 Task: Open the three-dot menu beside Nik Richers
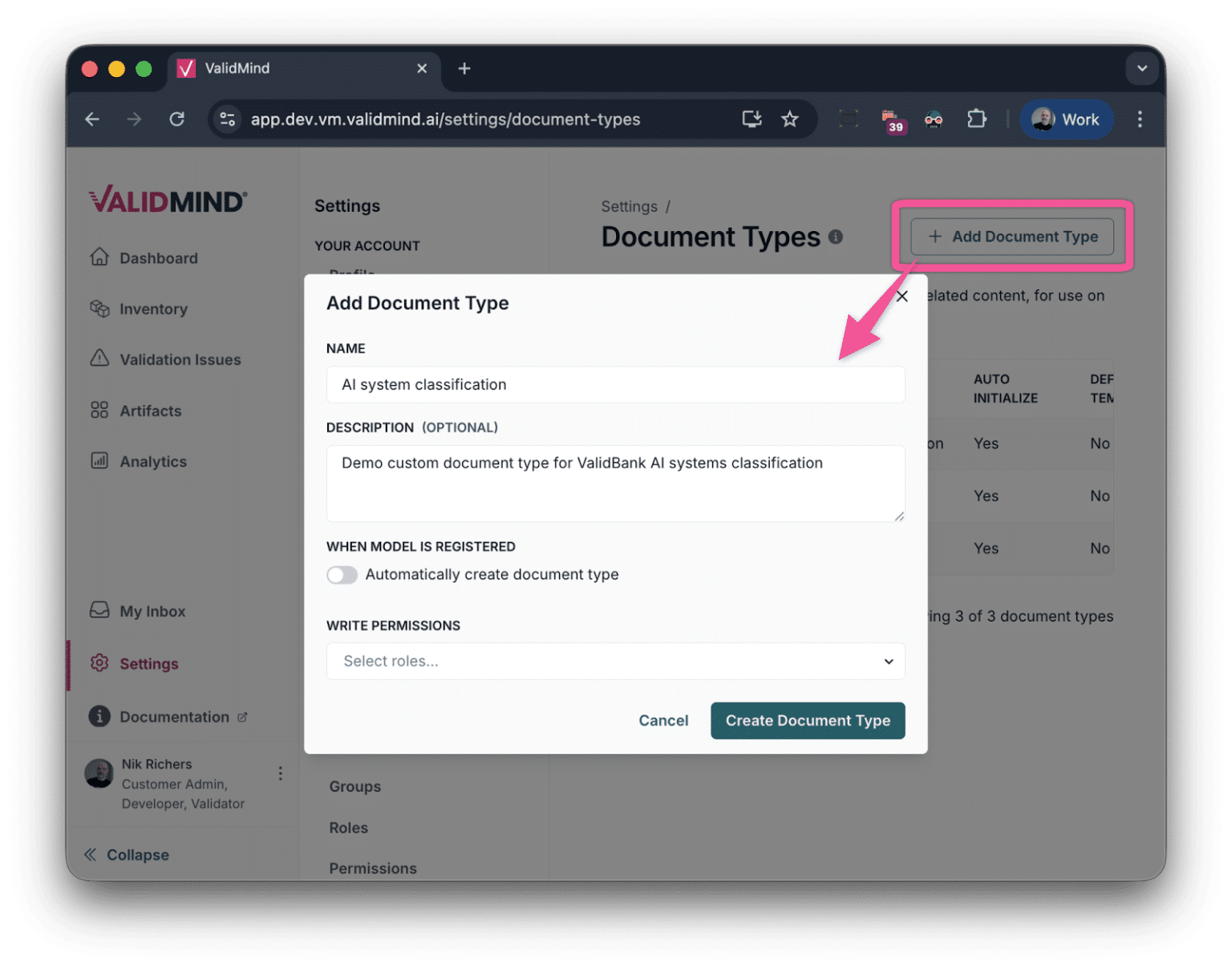(280, 772)
